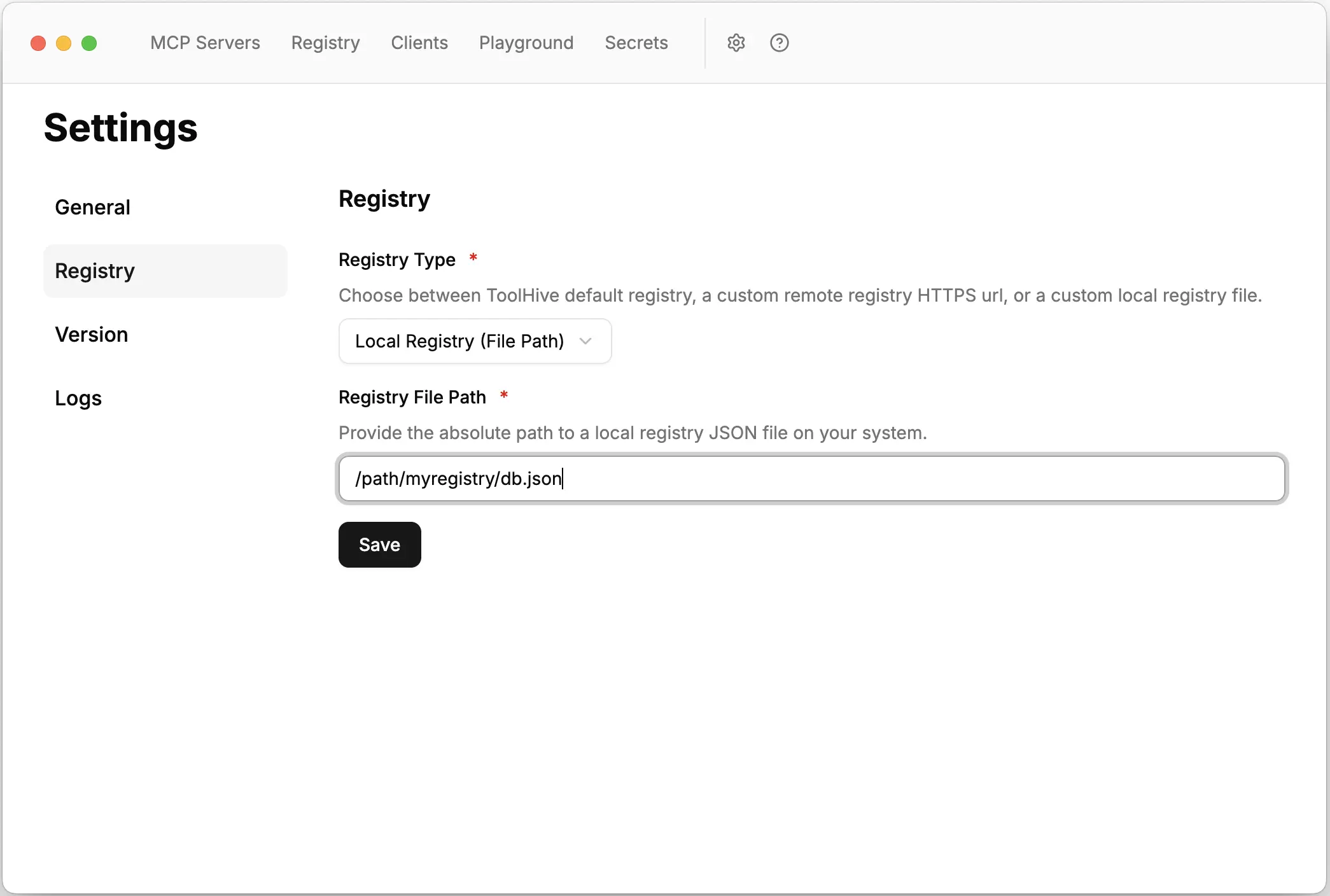Open the Playground page
The width and height of the screenshot is (1330, 896).
click(526, 43)
